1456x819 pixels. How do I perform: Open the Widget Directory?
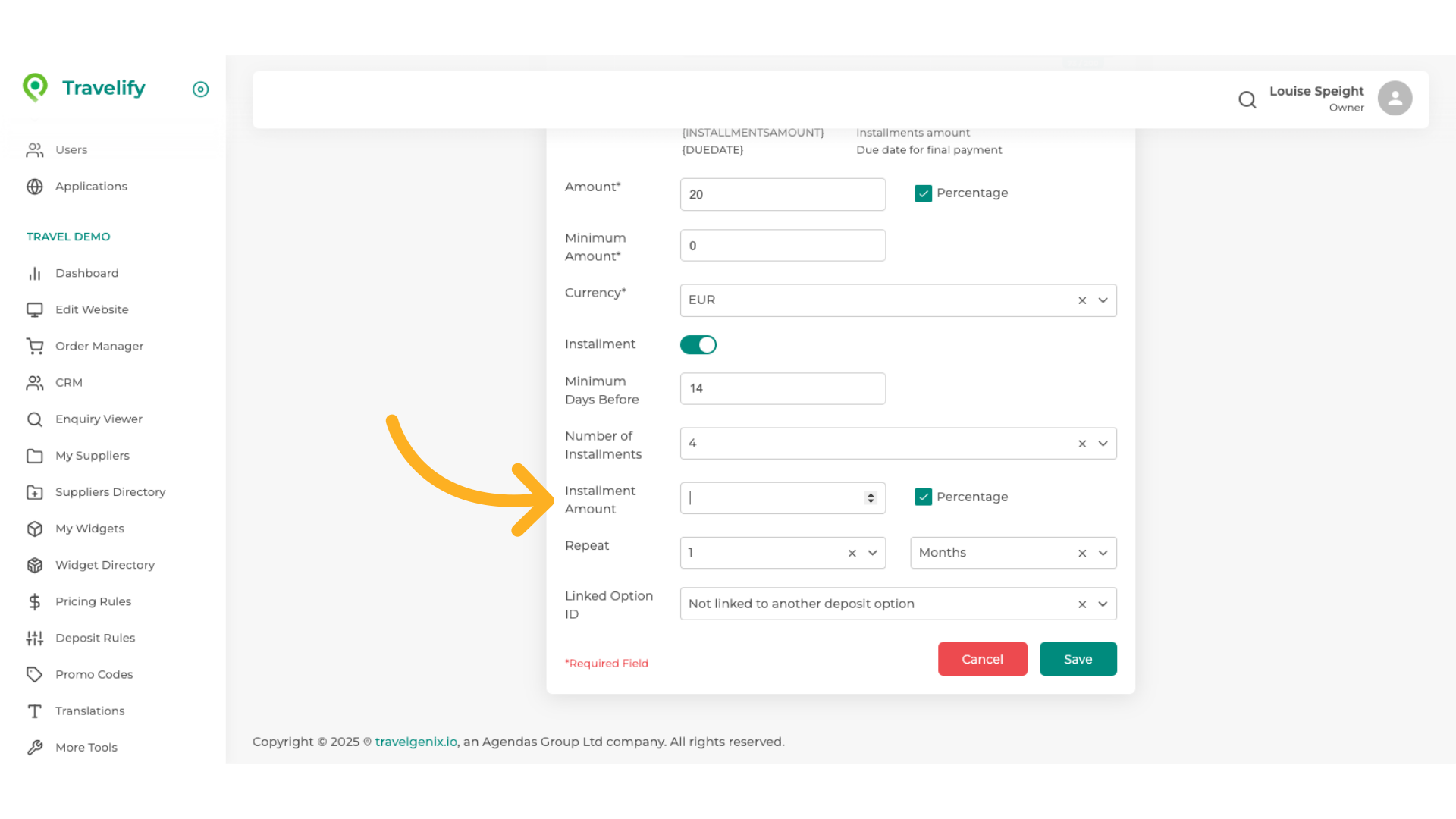pyautogui.click(x=105, y=565)
